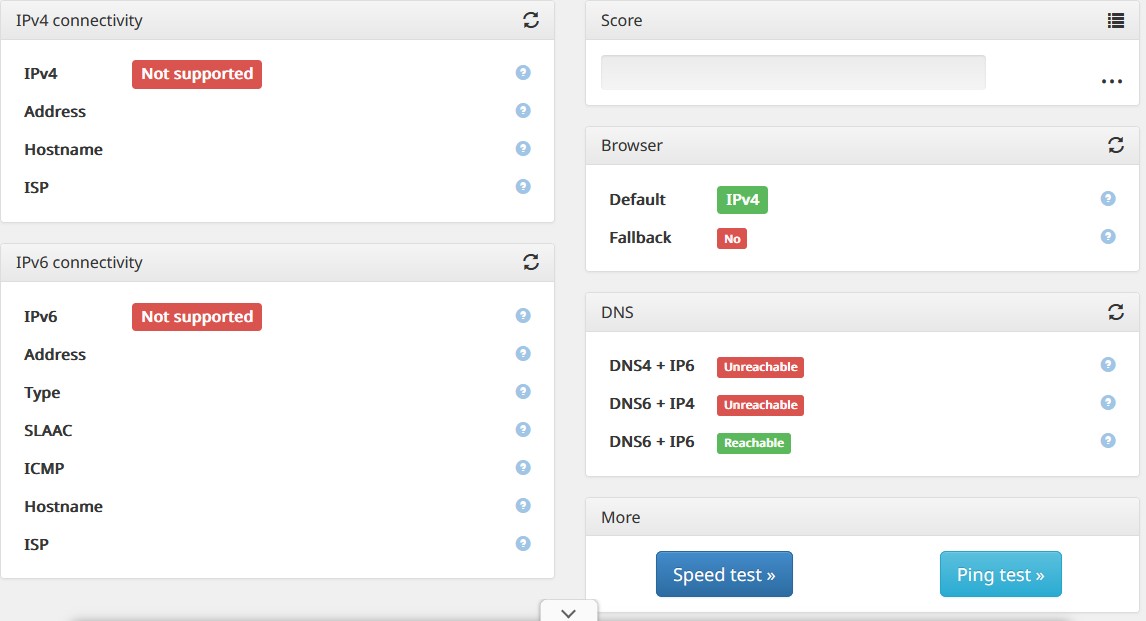The height and width of the screenshot is (621, 1146).
Task: Open the Score list icon
Action: coord(1116,20)
